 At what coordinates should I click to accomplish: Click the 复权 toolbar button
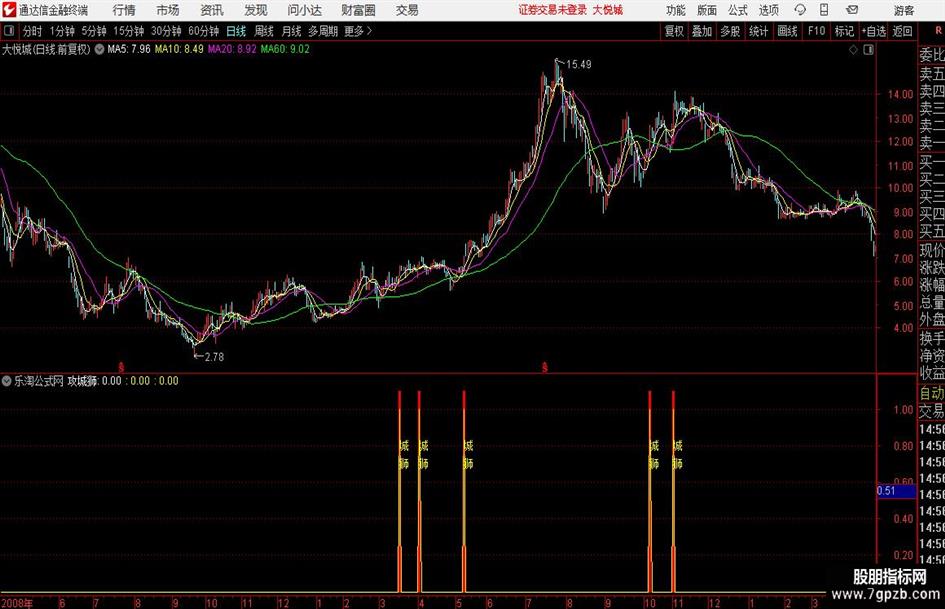click(674, 31)
